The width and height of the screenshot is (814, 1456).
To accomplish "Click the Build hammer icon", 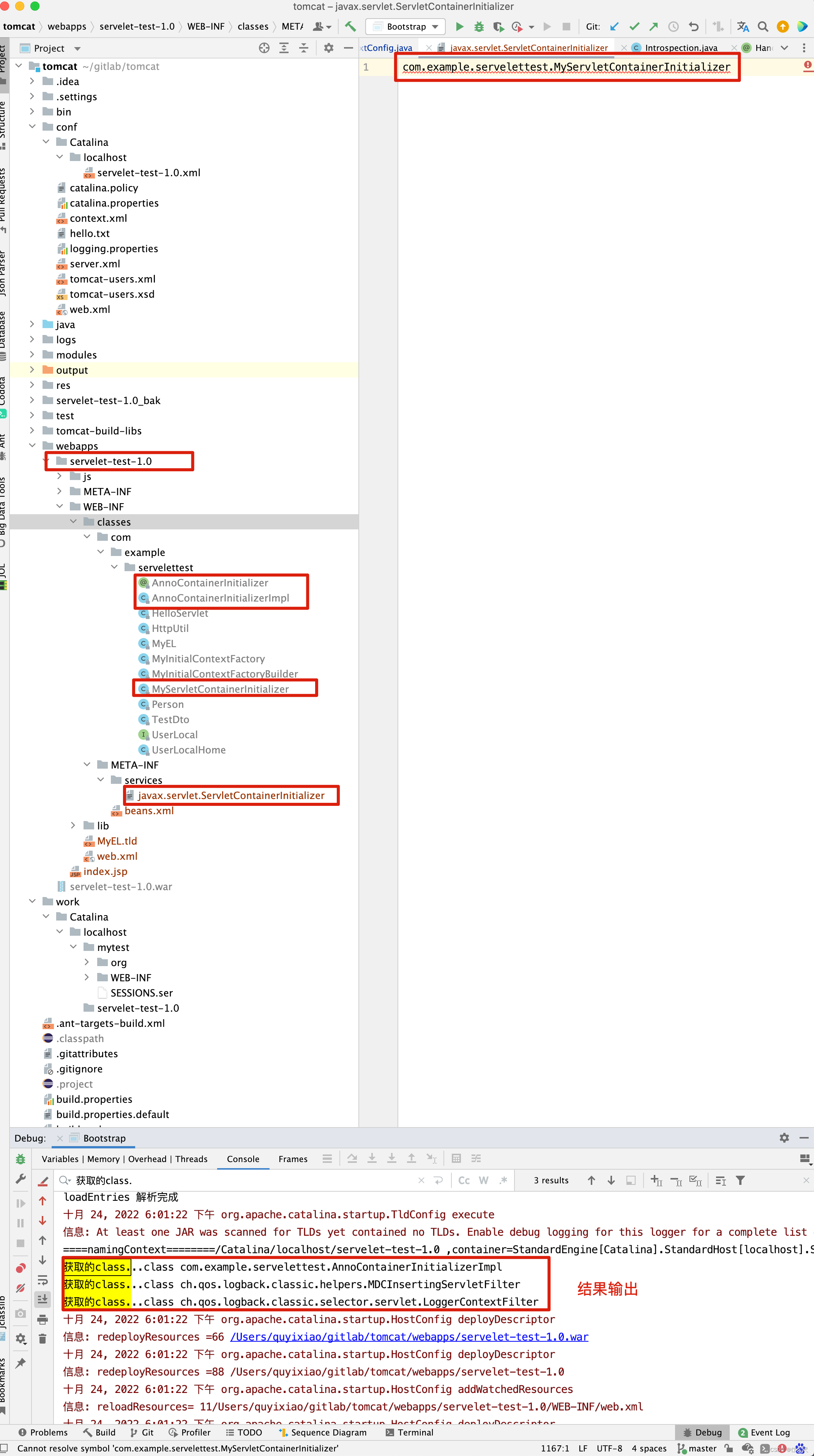I will click(x=350, y=27).
